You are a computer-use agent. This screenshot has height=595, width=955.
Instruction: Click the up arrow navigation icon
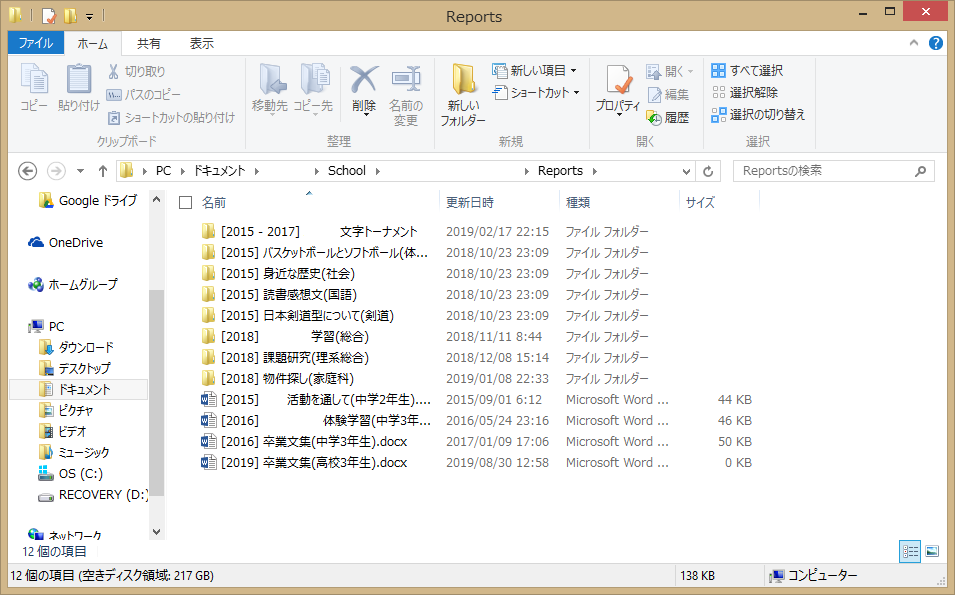coord(103,171)
